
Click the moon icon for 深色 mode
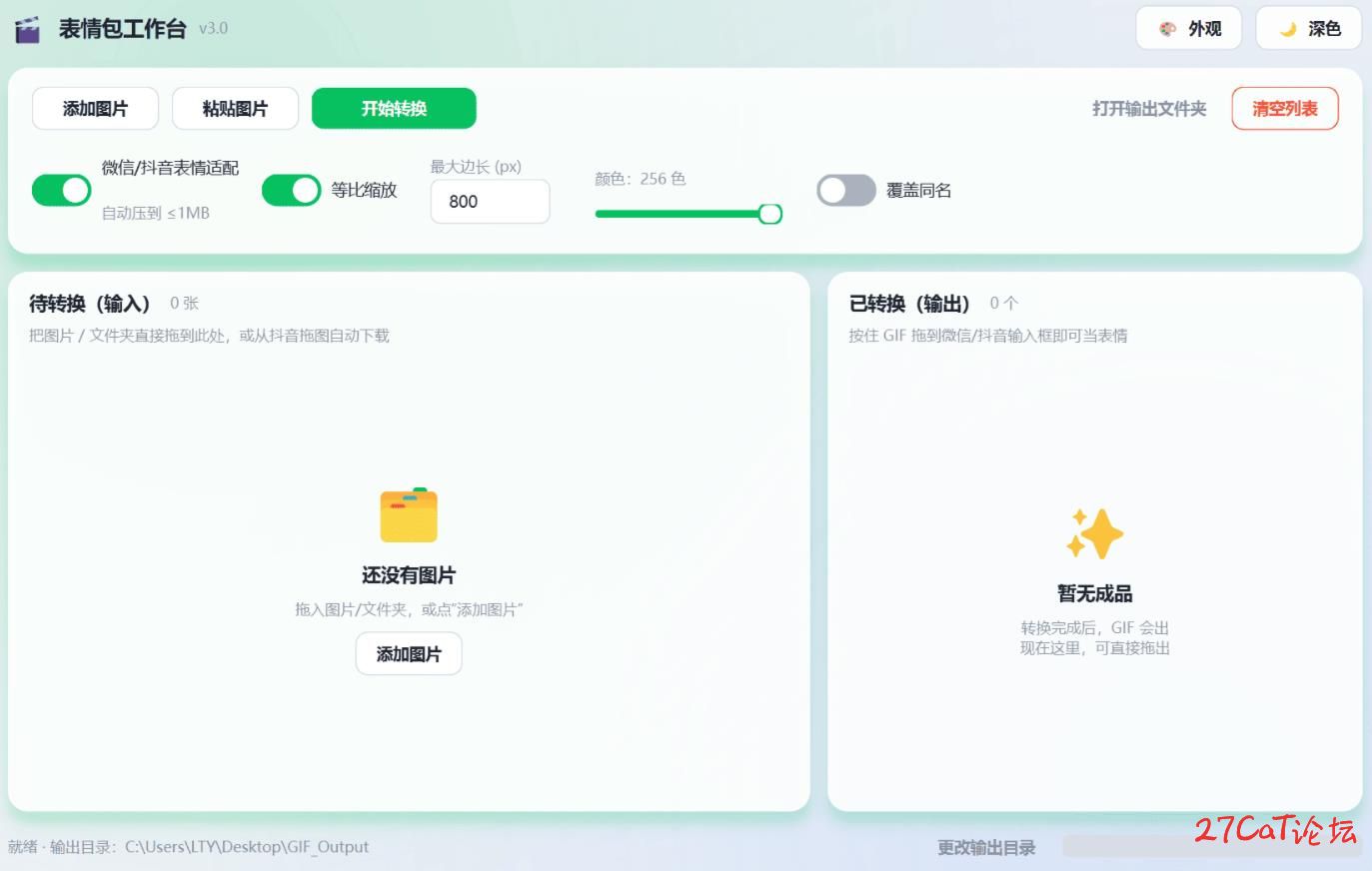tap(1288, 29)
